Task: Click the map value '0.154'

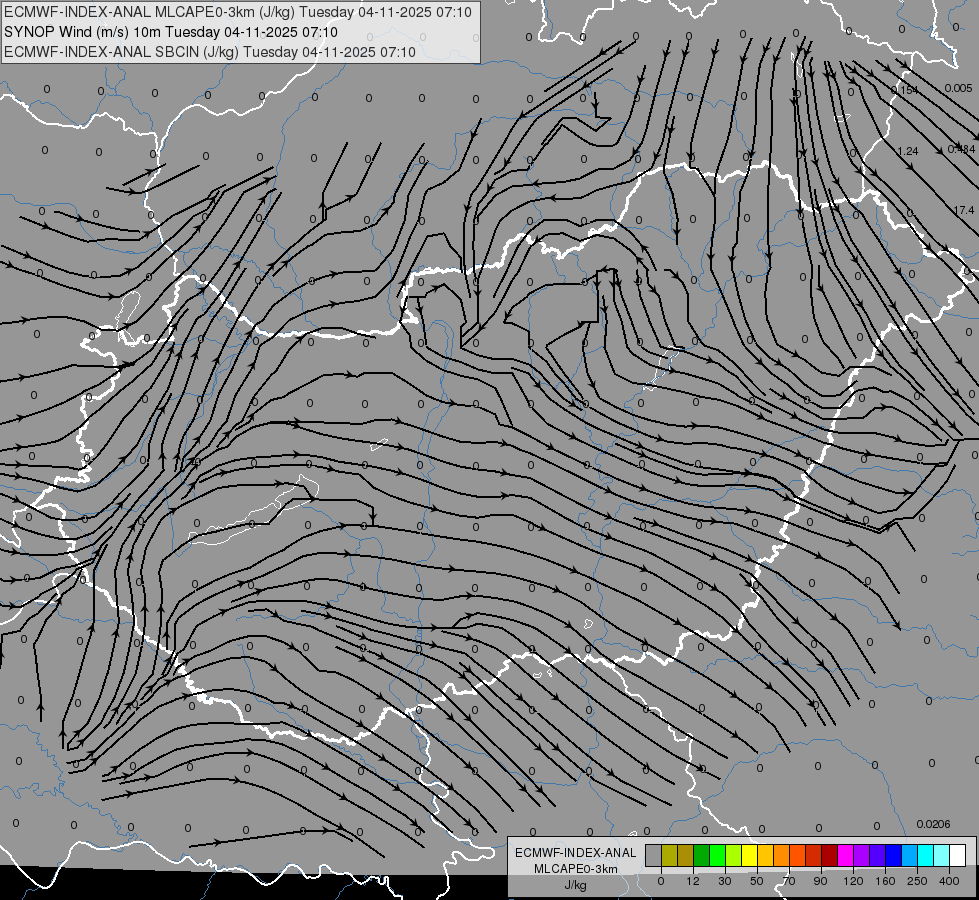Action: point(904,90)
